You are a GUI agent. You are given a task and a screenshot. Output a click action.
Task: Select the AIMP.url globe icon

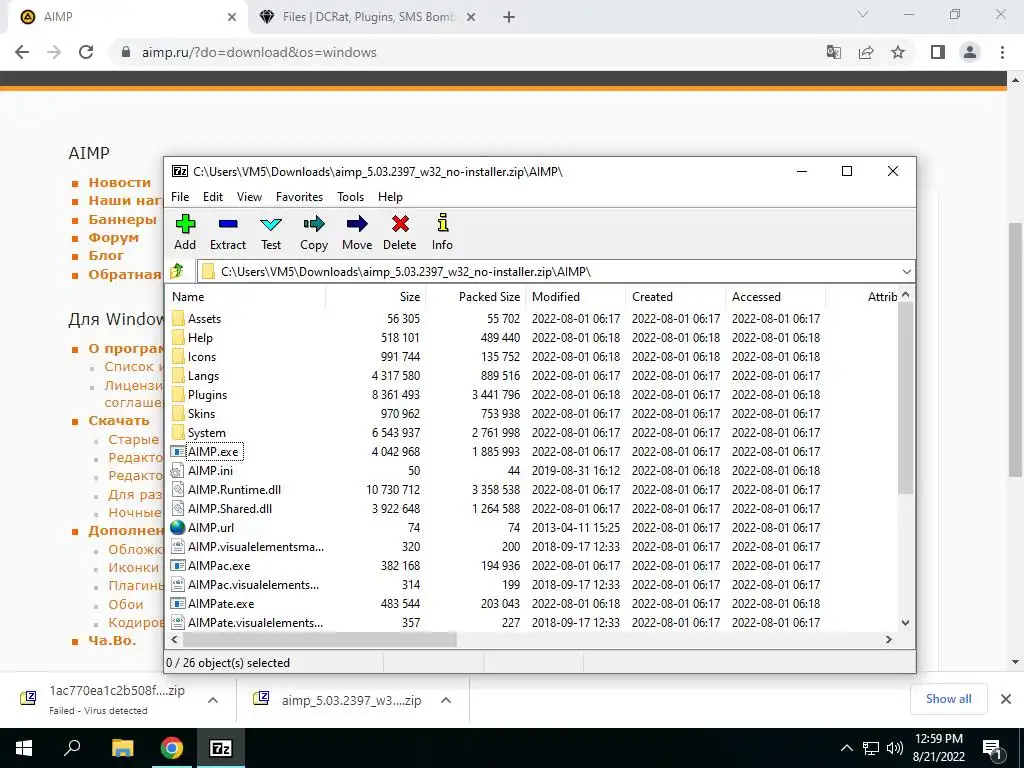(178, 527)
